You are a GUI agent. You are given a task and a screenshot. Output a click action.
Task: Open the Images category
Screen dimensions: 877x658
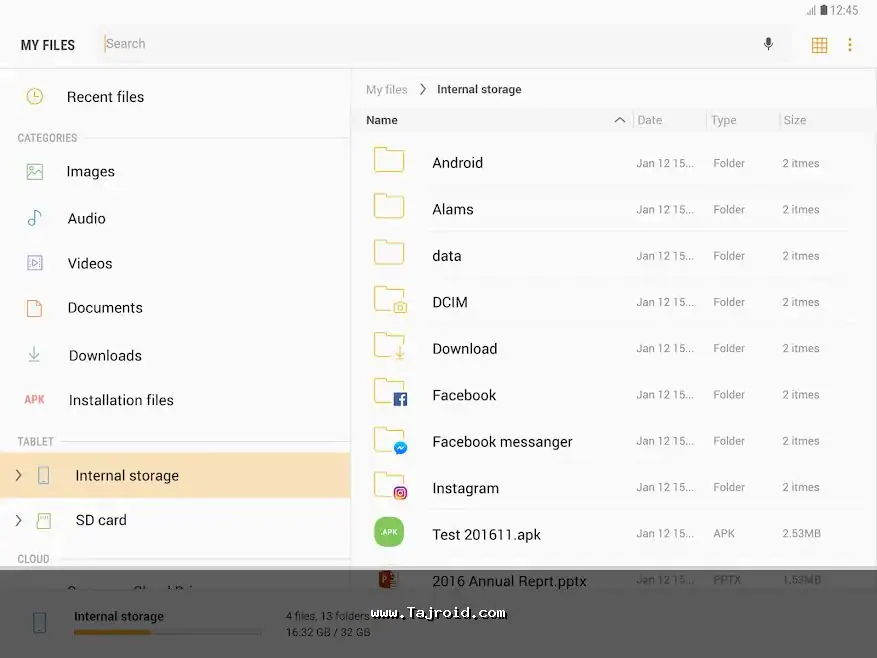coord(90,172)
